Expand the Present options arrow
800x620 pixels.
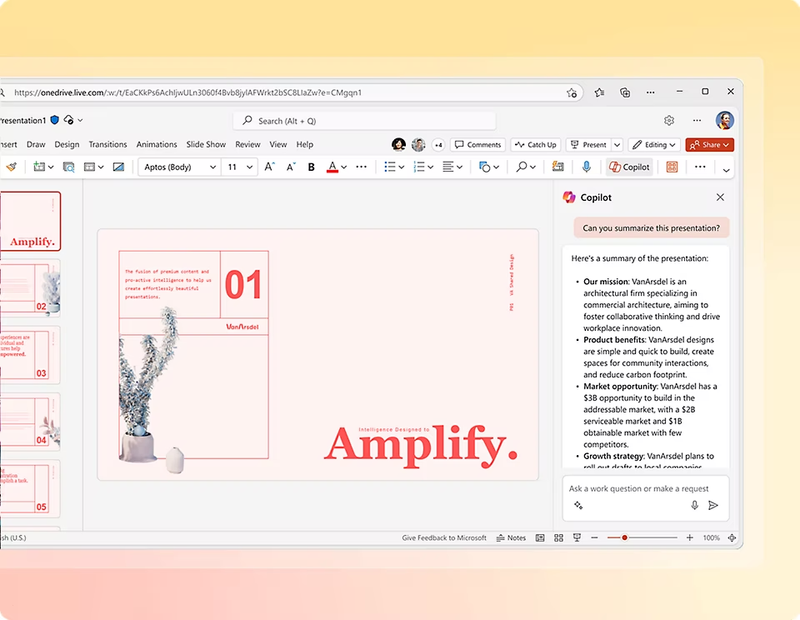click(x=617, y=145)
